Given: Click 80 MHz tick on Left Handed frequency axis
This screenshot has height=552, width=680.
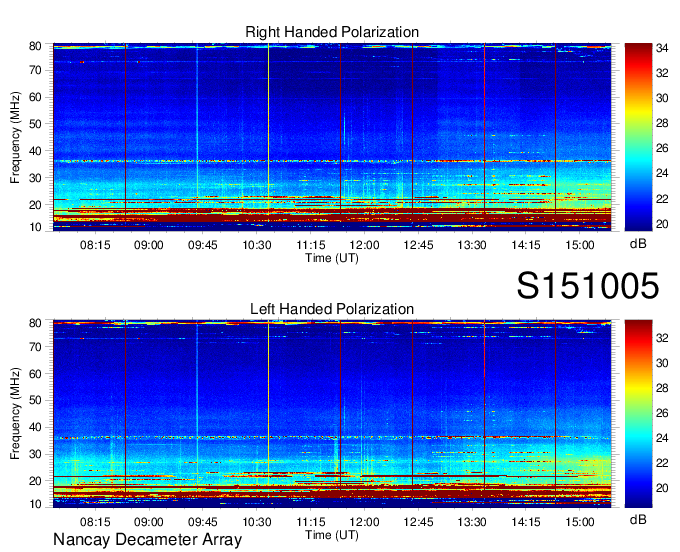Looking at the screenshot, I should coord(35,323).
